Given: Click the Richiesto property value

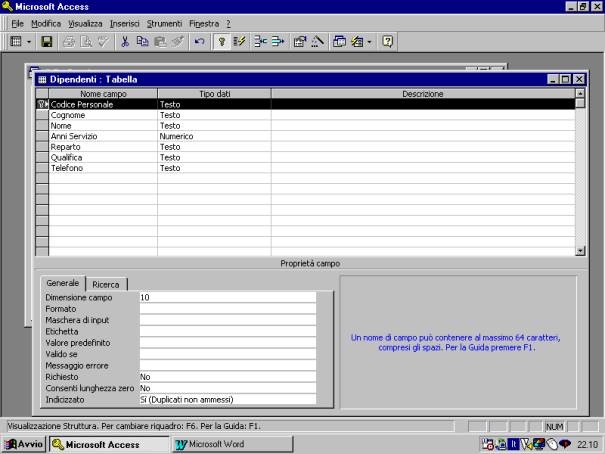Looking at the screenshot, I should tap(228, 376).
